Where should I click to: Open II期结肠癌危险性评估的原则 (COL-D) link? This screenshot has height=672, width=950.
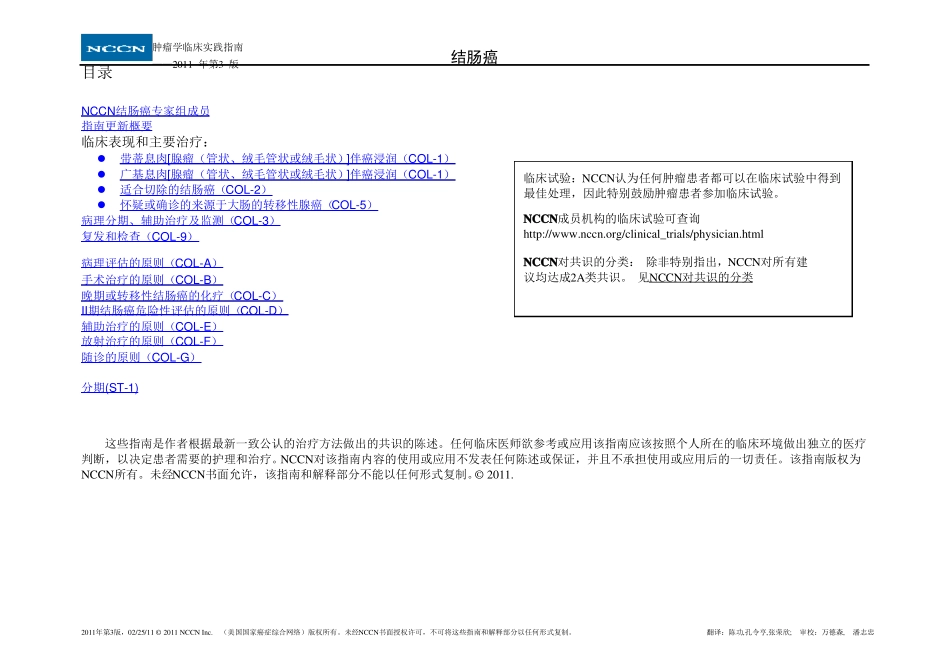pos(185,310)
